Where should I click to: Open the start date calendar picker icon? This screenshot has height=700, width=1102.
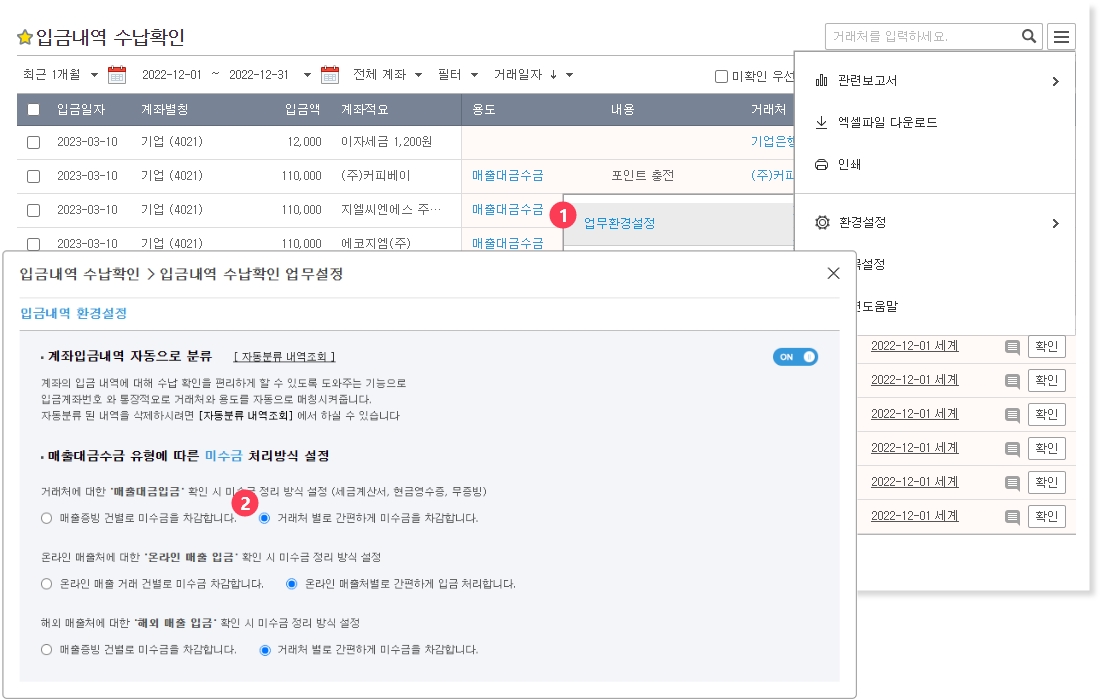117,75
